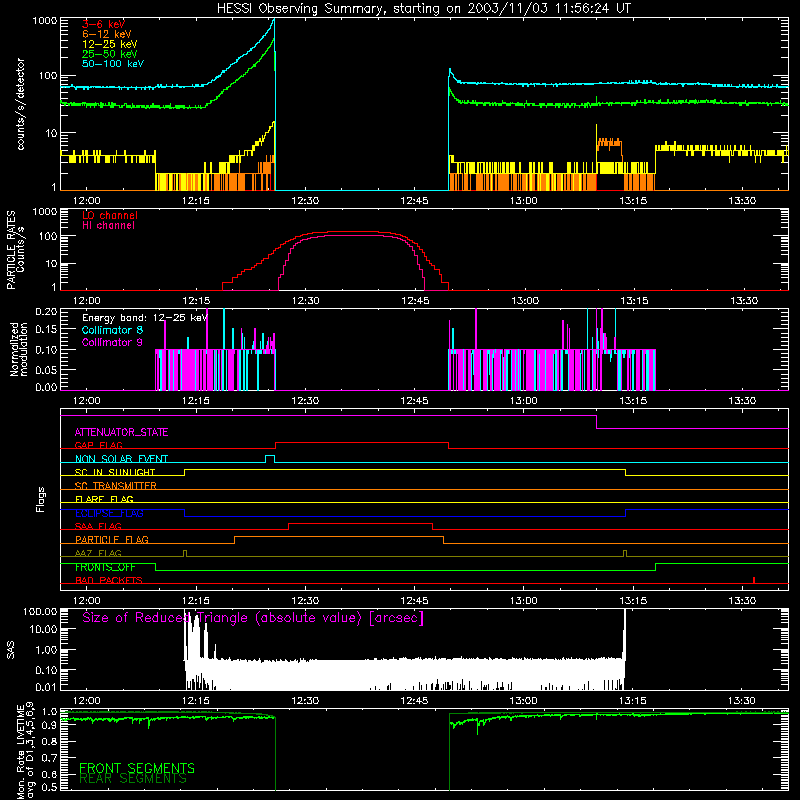The width and height of the screenshot is (800, 800).
Task: Click the PARTICLE_FLAG label
Action: pos(112,540)
